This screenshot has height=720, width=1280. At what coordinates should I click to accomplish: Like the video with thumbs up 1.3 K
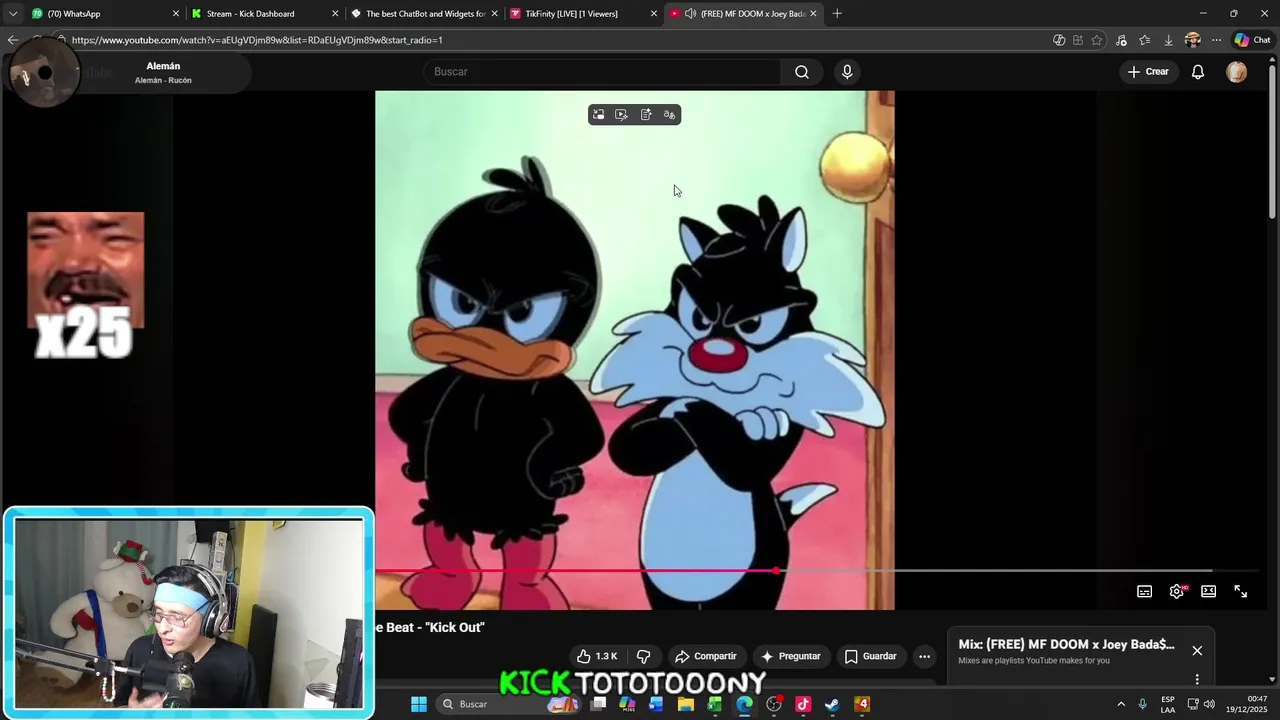(596, 656)
